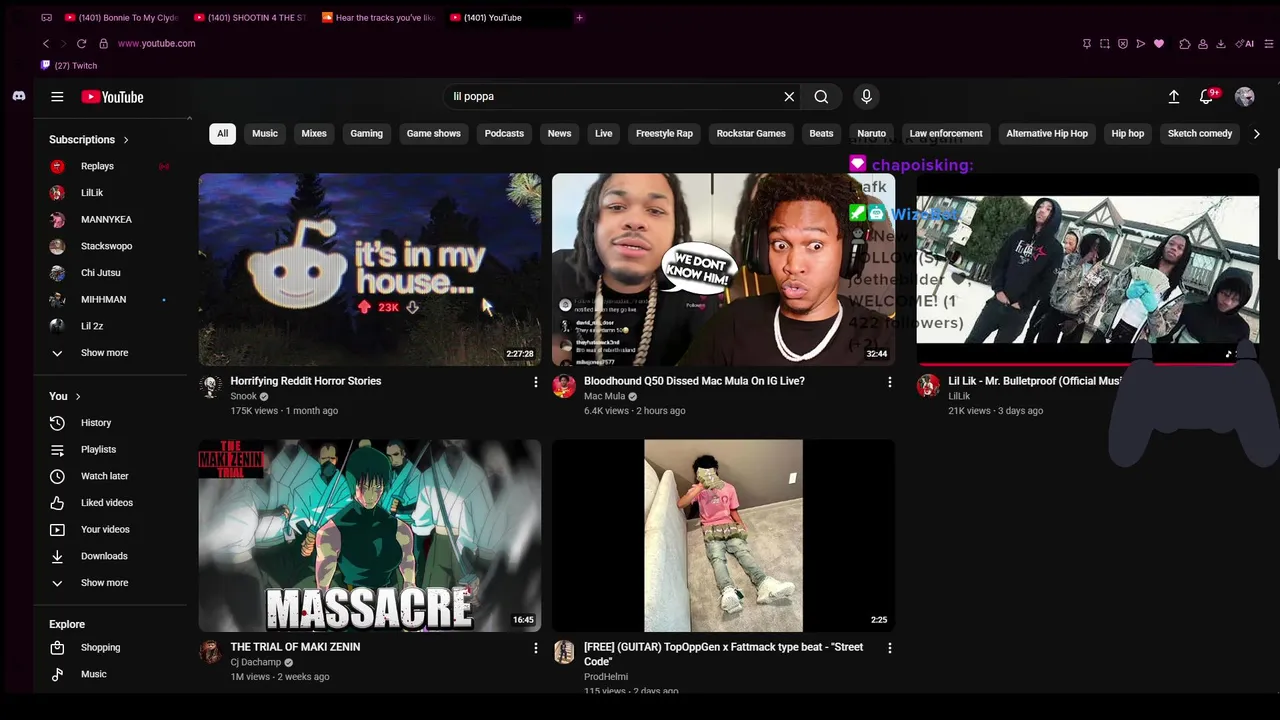The height and width of the screenshot is (720, 1280).
Task: Click the lil poppa search field
Action: (x=612, y=97)
